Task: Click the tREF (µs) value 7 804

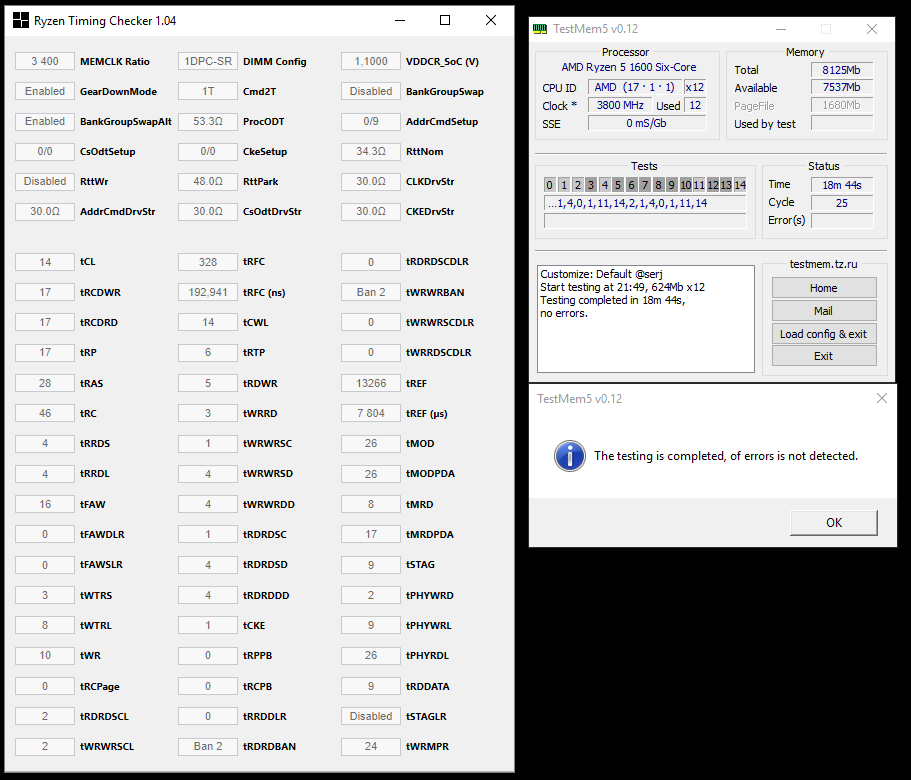Action: pos(371,413)
